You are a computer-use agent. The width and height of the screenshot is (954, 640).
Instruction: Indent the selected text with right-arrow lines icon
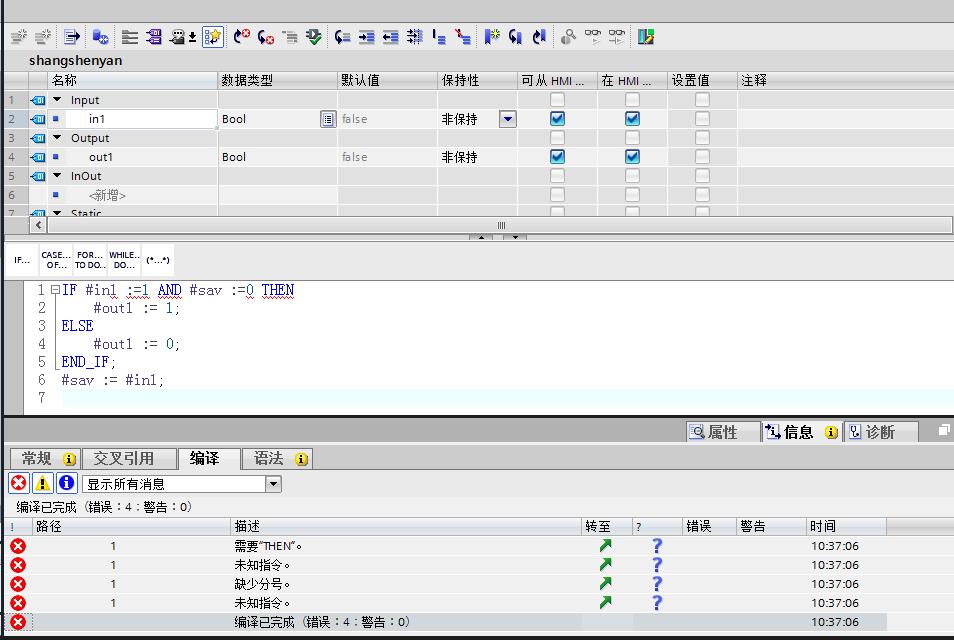(x=366, y=37)
